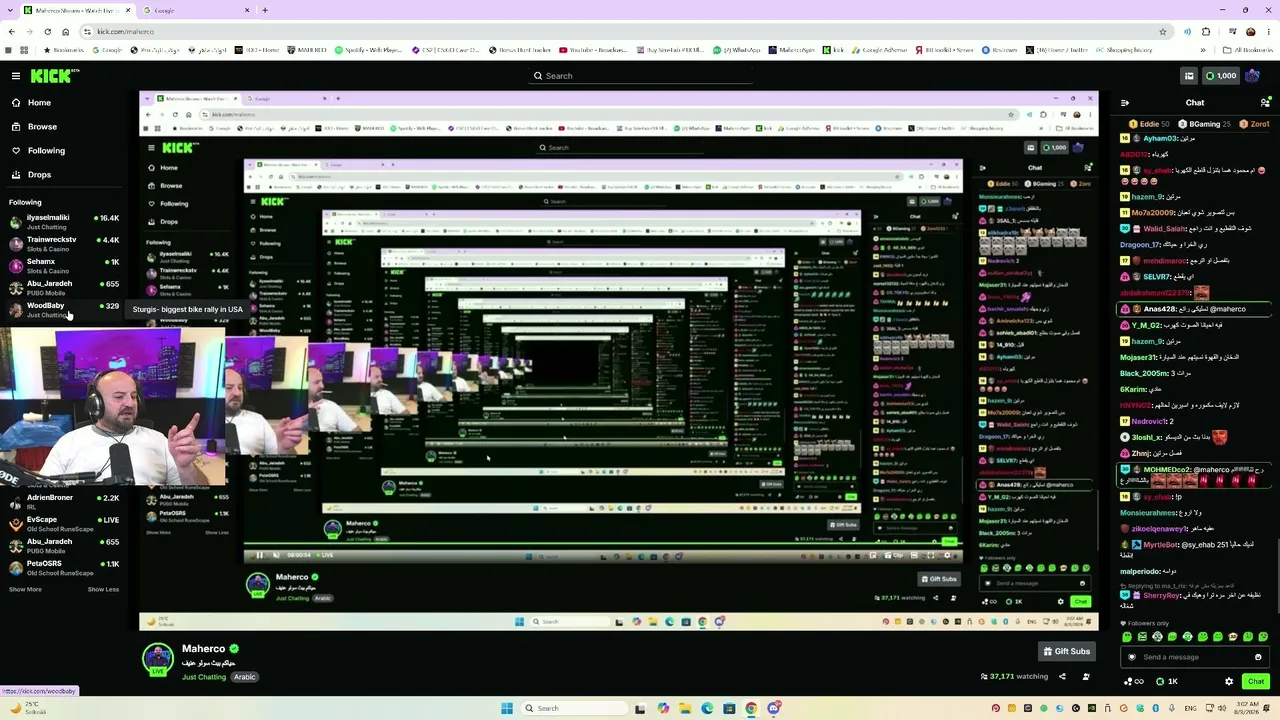This screenshot has width=1280, height=720.
Task: Open the Kick sidebar hamburger menu
Action: [16, 76]
